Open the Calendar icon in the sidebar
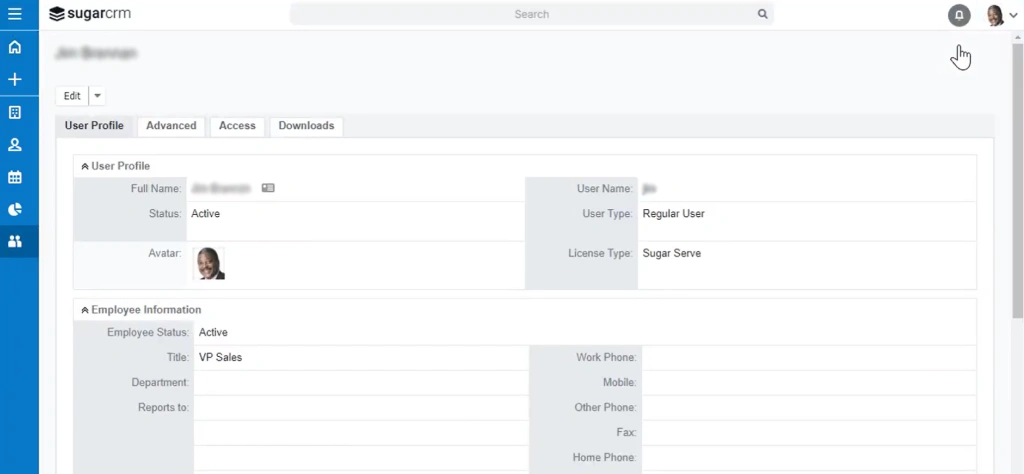This screenshot has height=474, width=1024. [x=14, y=177]
